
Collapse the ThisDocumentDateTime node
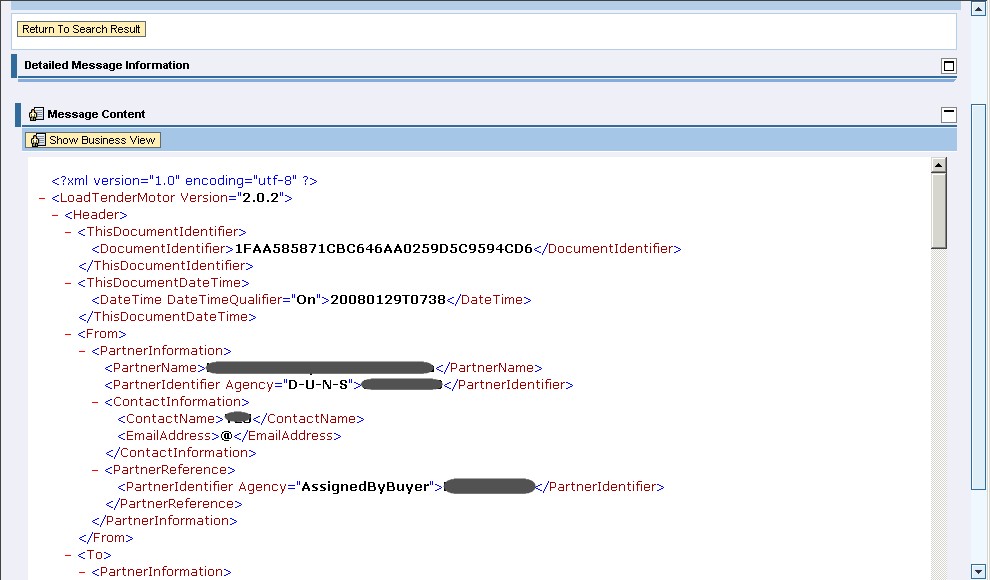coord(69,283)
